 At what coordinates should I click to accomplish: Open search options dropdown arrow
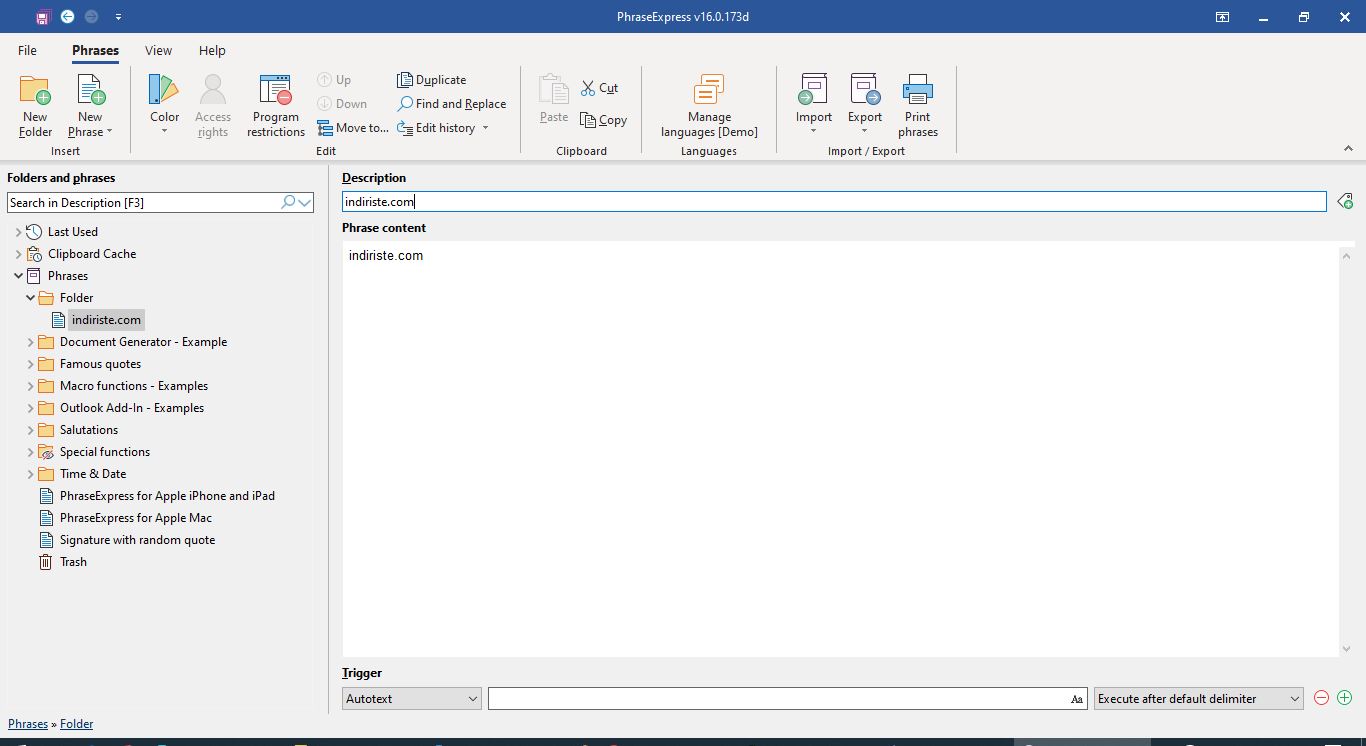(x=305, y=202)
